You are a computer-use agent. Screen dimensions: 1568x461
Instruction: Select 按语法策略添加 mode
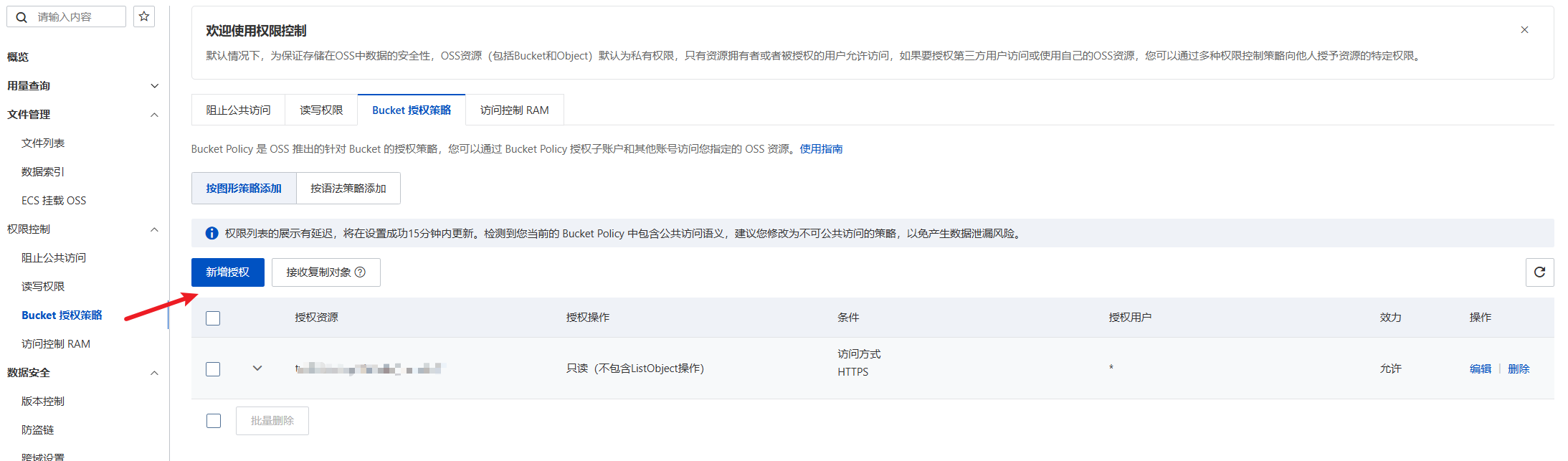pos(348,188)
